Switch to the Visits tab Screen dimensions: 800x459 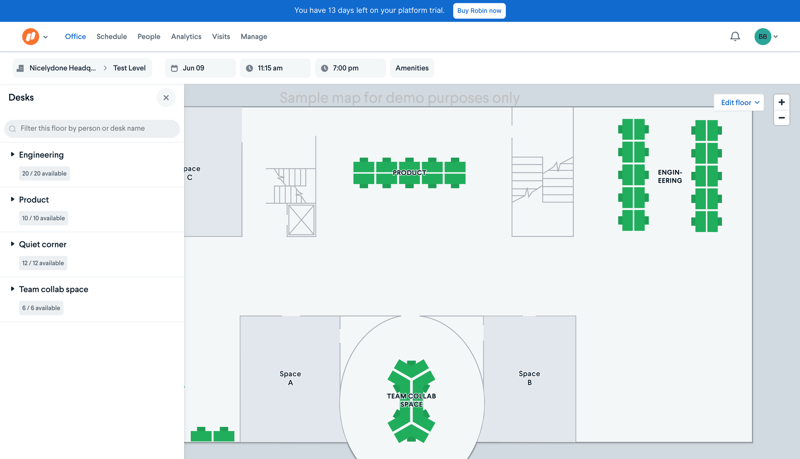221,37
